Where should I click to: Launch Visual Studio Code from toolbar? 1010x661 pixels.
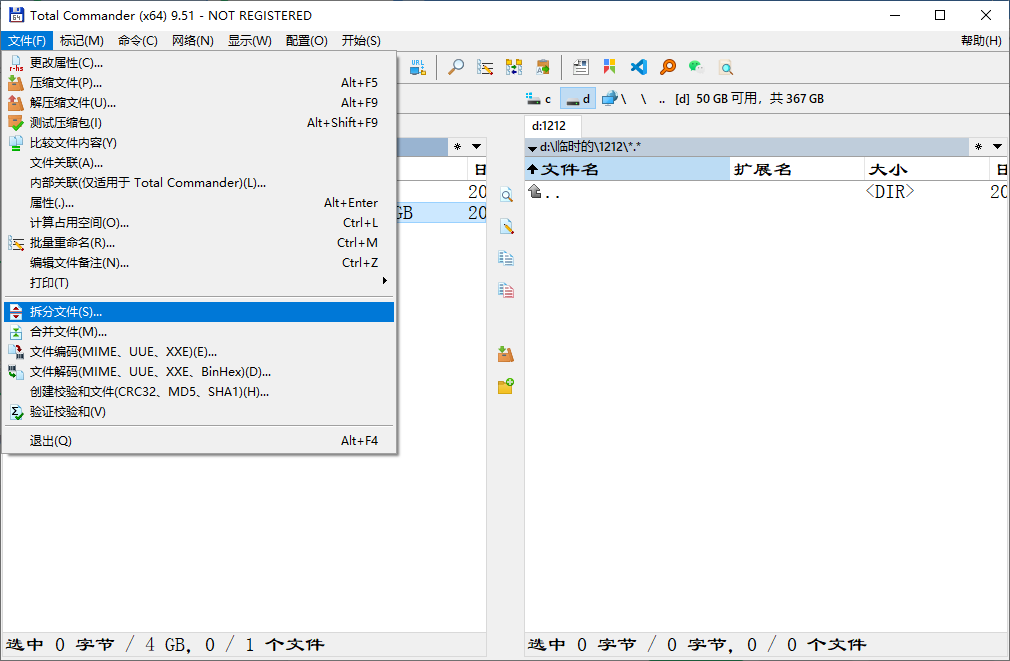point(638,67)
